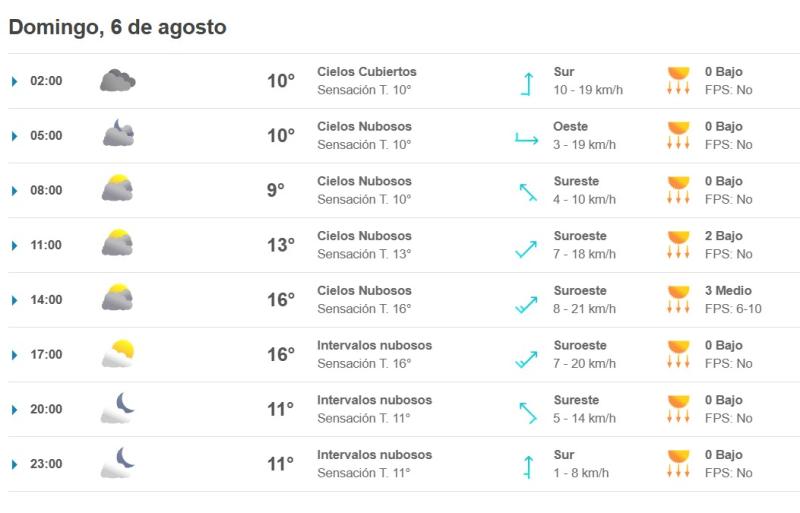Click the 3 Medio UV label
This screenshot has width=800, height=513.
click(x=728, y=291)
